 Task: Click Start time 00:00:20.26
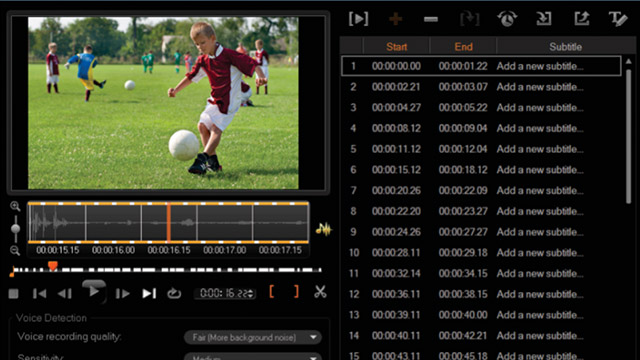396,191
